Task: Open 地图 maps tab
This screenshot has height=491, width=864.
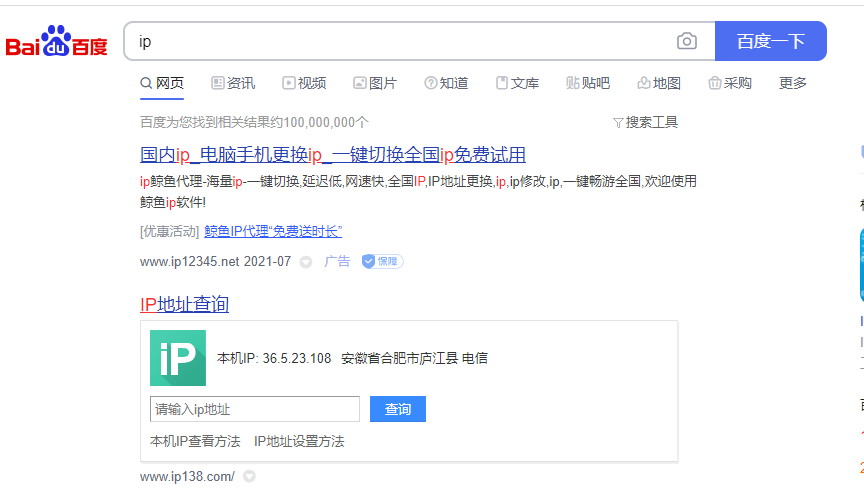Action: 659,83
